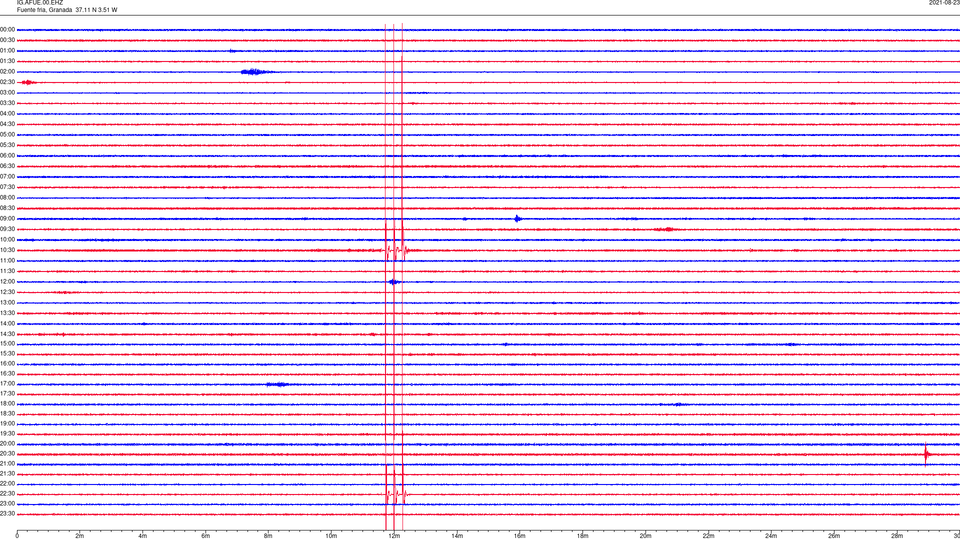Select the 17:00 trace time label
The image size is (960, 540).
[x=8, y=384]
